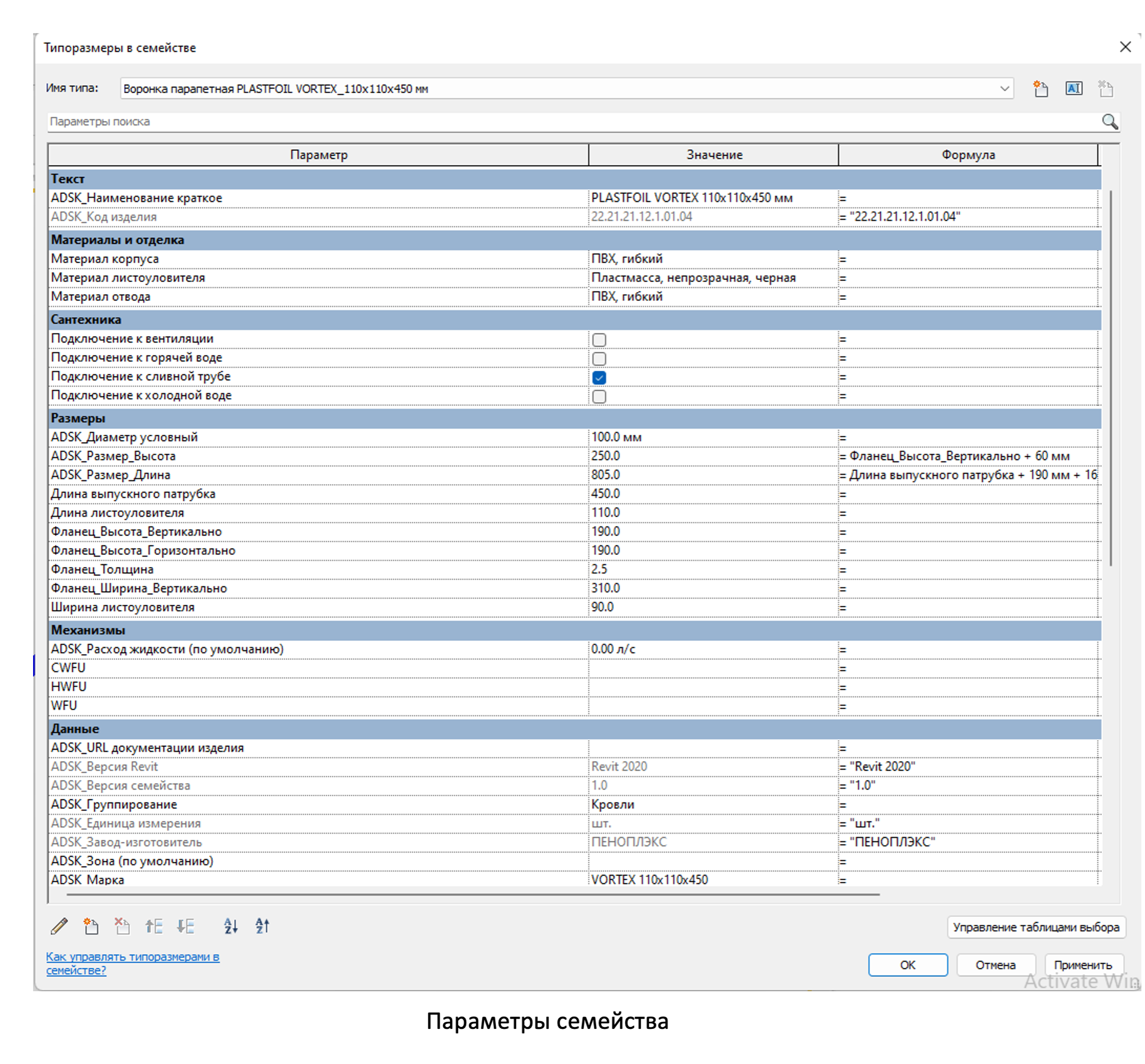The image size is (1145, 1064).
Task: Click the Параметр column header
Action: (x=319, y=155)
